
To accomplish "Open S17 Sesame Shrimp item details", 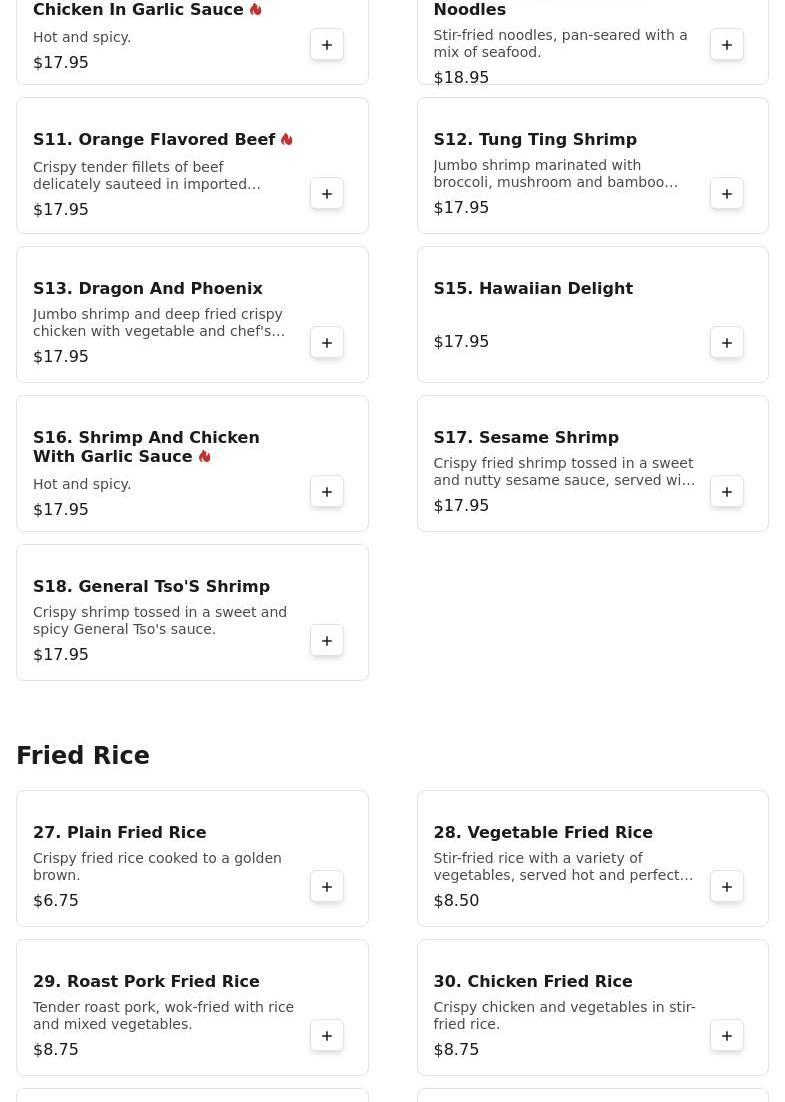I will coord(525,437).
